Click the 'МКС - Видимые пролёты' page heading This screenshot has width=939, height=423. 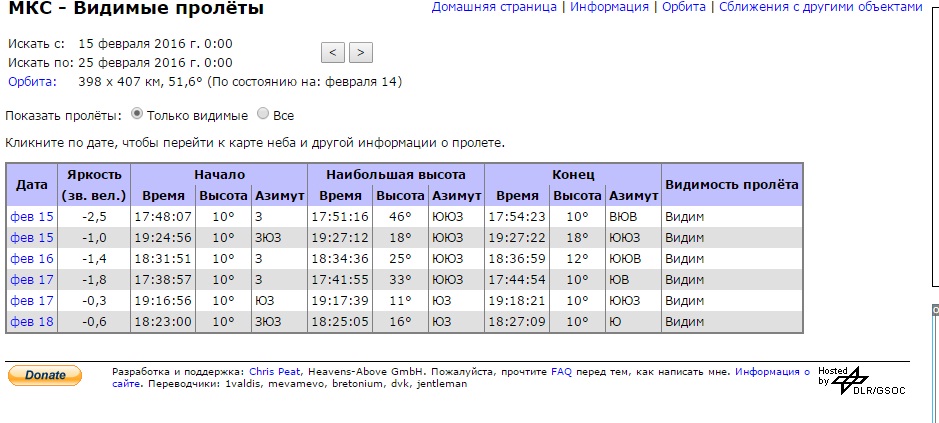(136, 8)
